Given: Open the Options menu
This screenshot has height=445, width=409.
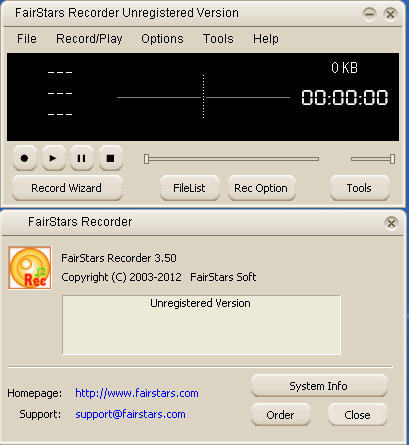Looking at the screenshot, I should pyautogui.click(x=162, y=39).
